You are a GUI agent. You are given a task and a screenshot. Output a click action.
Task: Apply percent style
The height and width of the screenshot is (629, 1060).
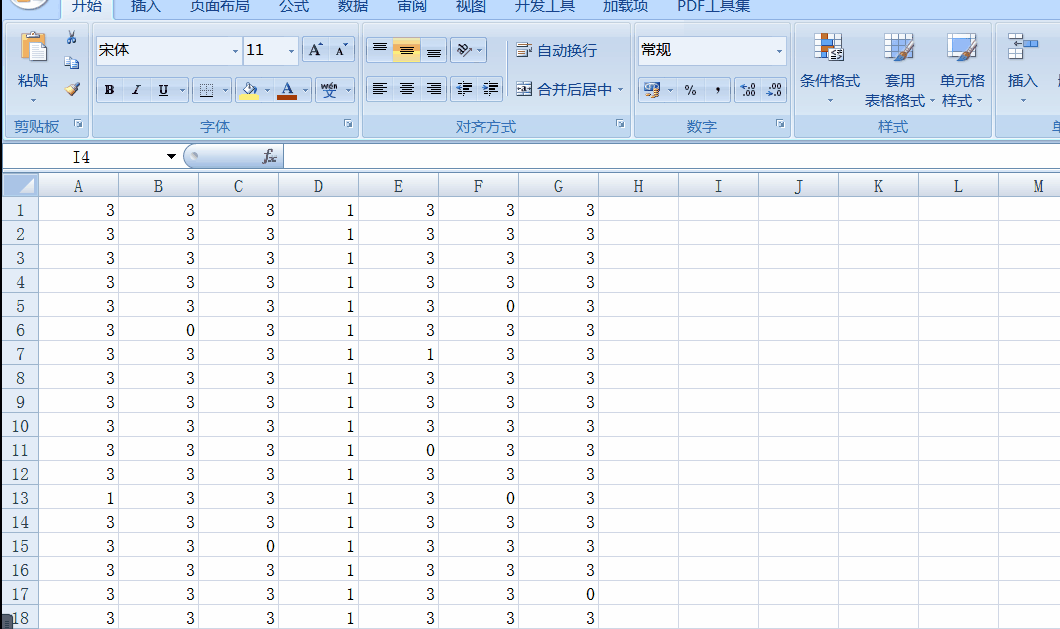pos(690,89)
